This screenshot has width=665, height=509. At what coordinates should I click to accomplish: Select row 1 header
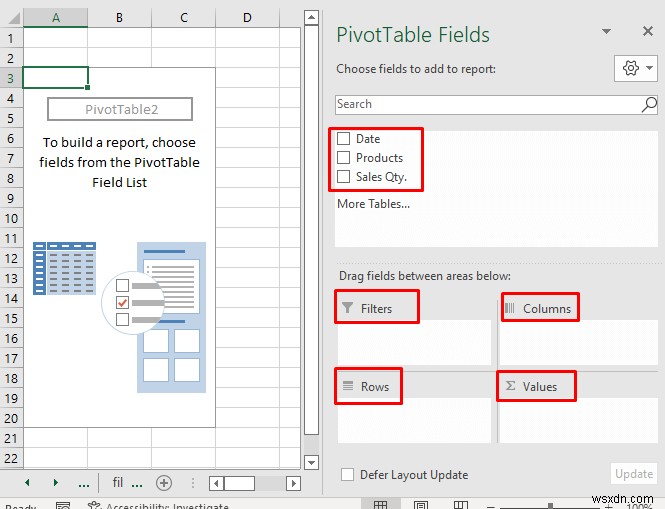(x=11, y=38)
